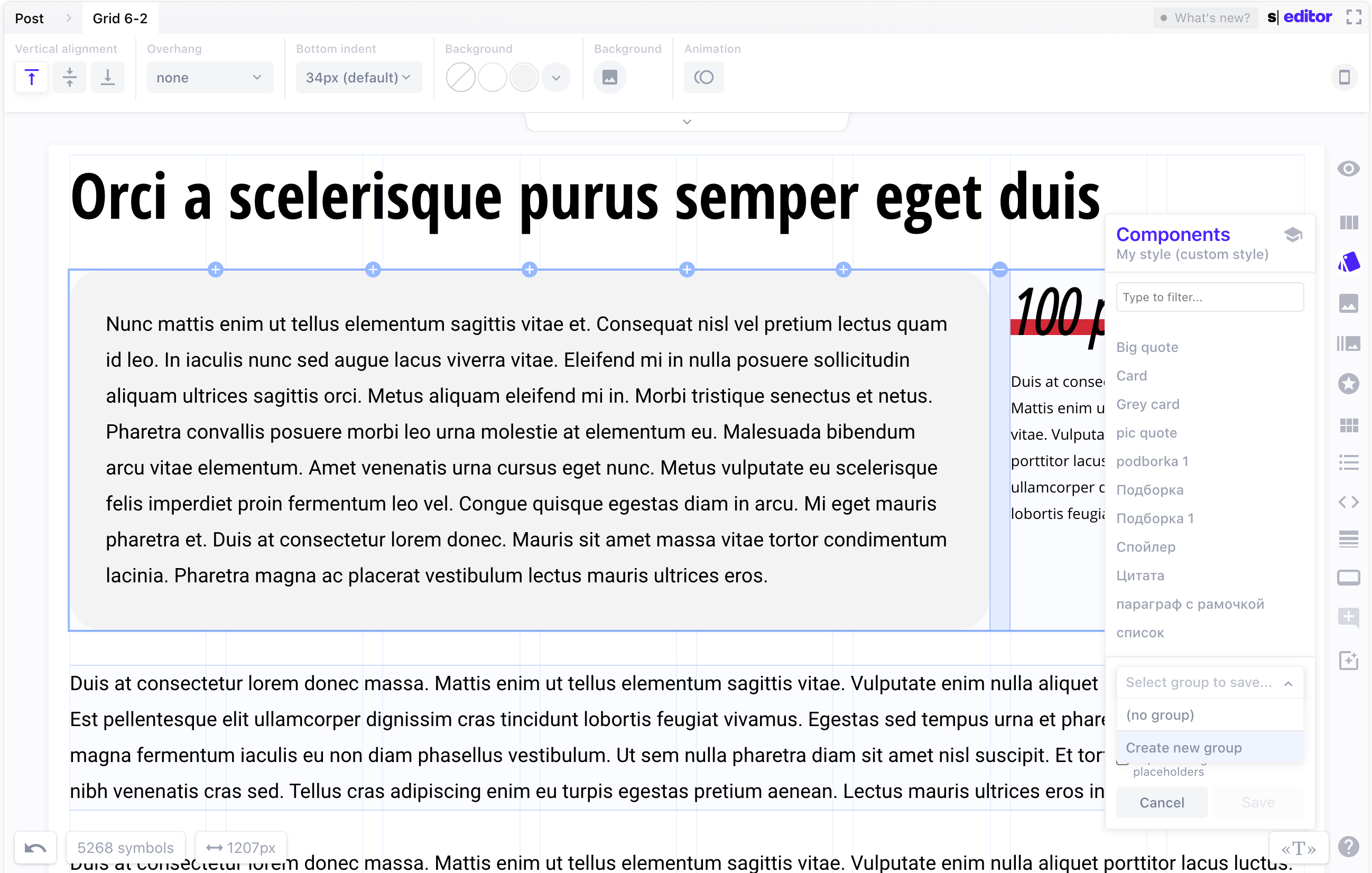The width and height of the screenshot is (1372, 873).
Task: Open the Bottom indent dropdown
Action: 358,78
